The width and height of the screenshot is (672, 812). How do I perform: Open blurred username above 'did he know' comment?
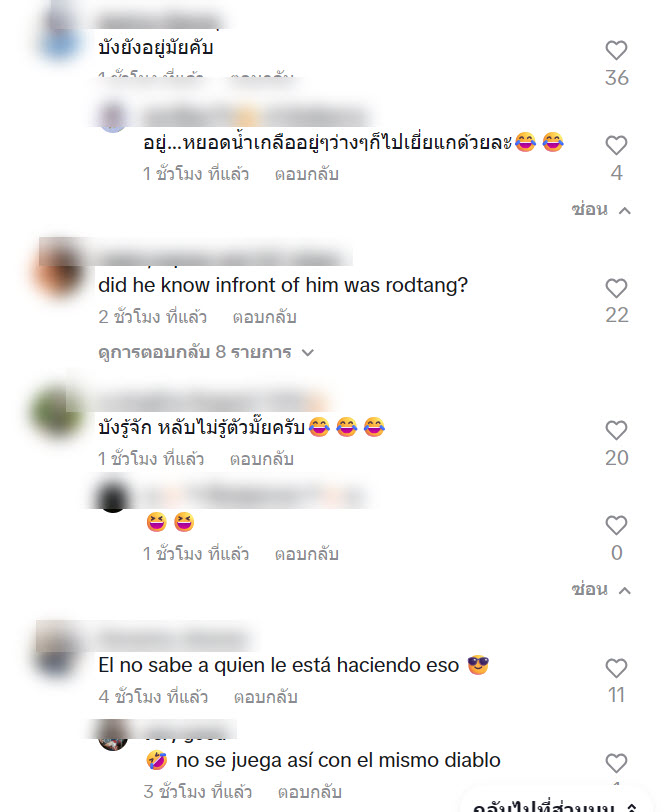(224, 256)
